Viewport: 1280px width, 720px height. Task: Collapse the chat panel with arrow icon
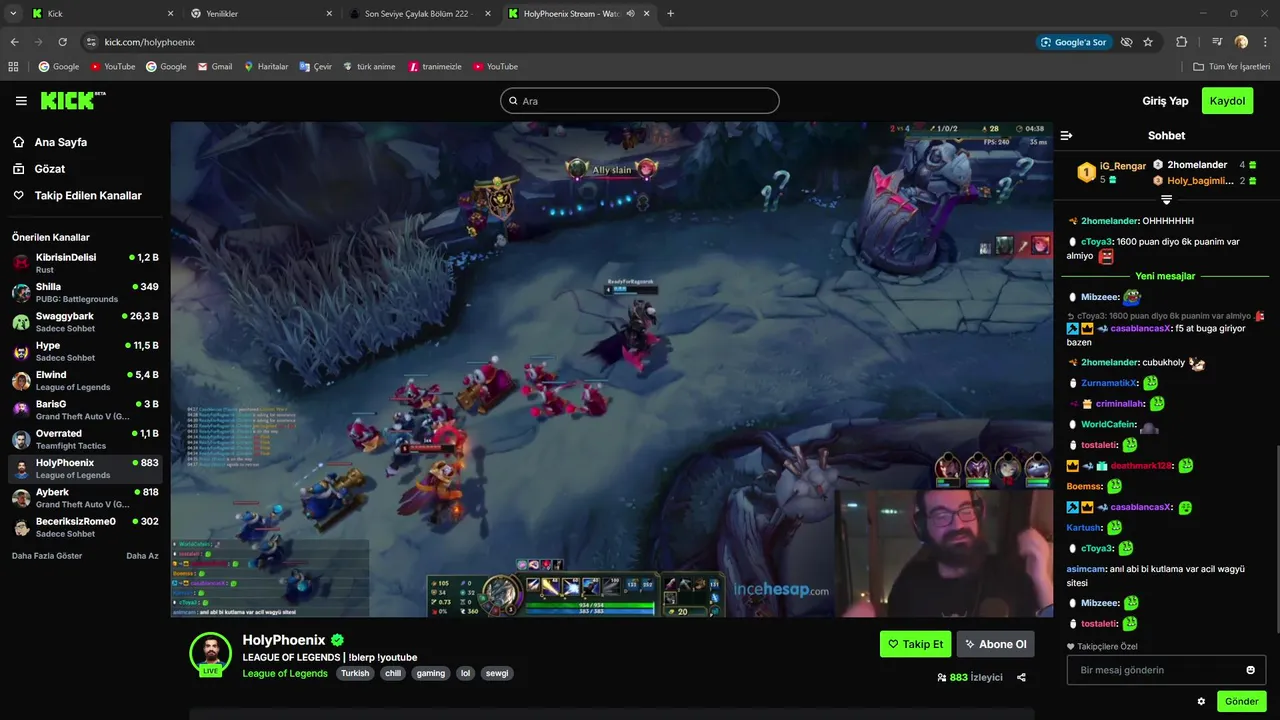click(x=1066, y=135)
